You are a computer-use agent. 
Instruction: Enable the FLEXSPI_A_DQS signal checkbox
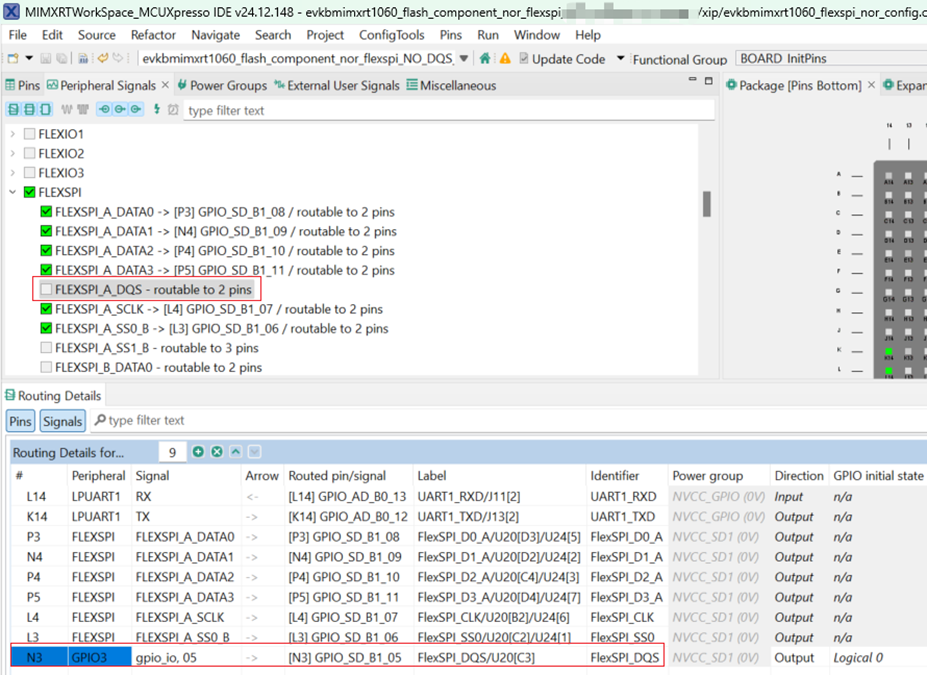pyautogui.click(x=46, y=290)
